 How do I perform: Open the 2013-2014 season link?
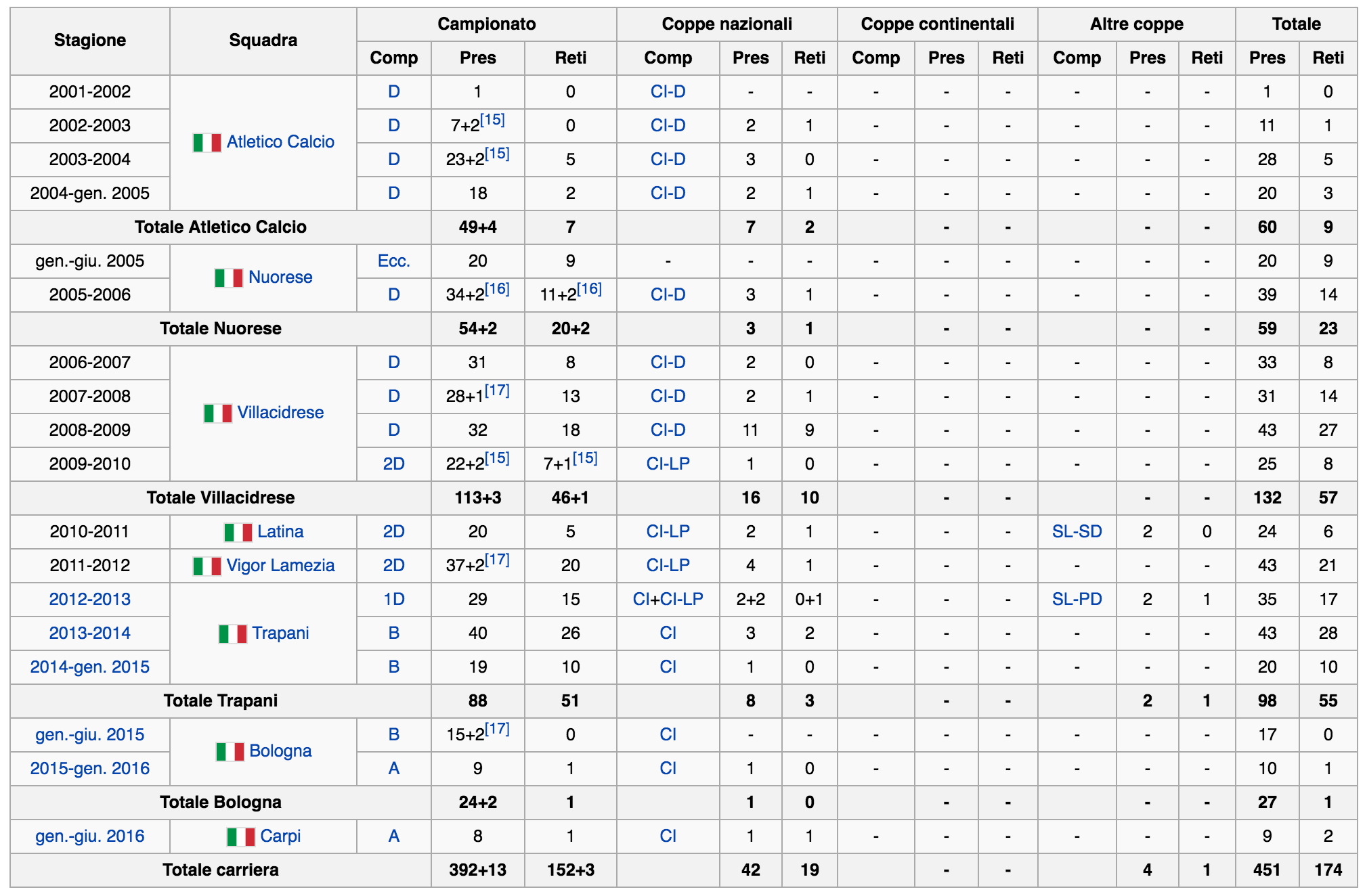(x=90, y=633)
